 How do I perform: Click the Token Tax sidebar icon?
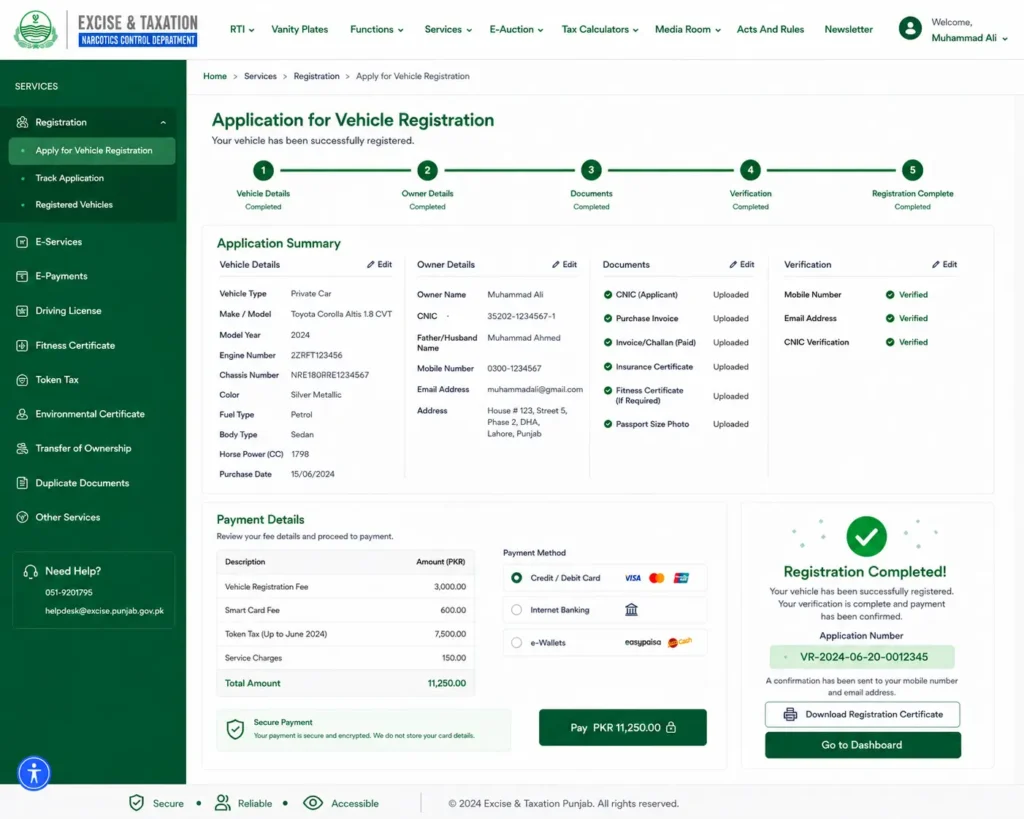pyautogui.click(x=22, y=379)
